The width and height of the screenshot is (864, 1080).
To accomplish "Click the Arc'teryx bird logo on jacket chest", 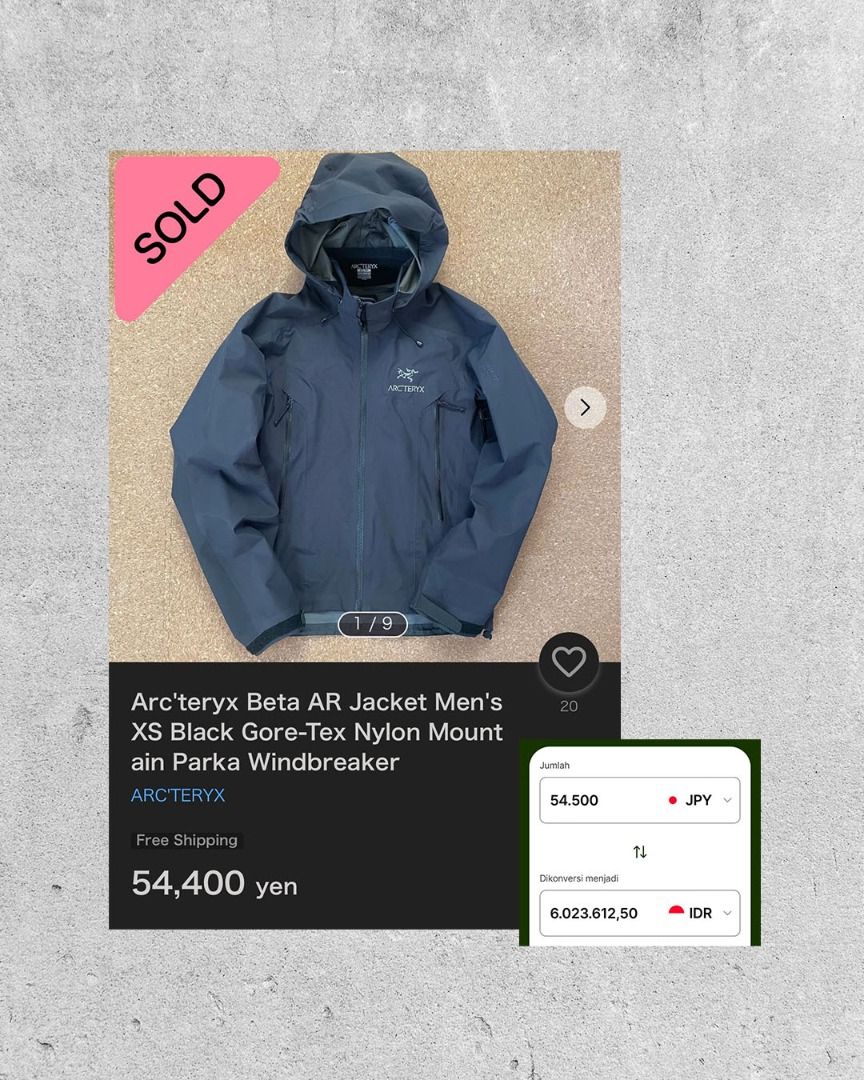I will tap(407, 380).
